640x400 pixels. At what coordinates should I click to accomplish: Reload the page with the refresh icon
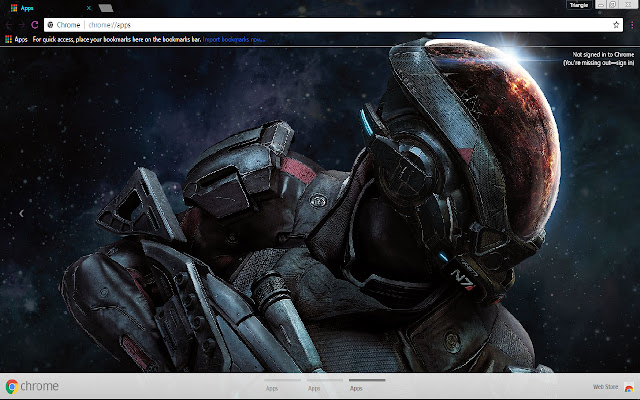tap(35, 25)
